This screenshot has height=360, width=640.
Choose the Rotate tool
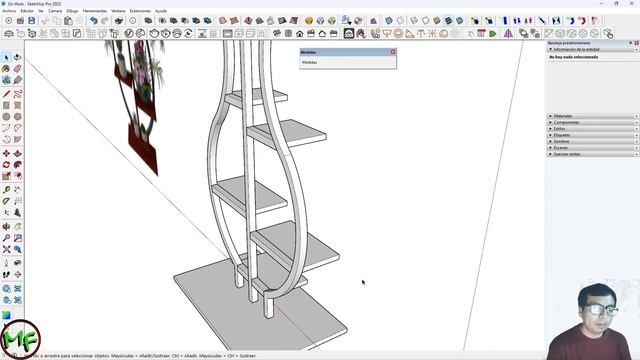[x=6, y=164]
